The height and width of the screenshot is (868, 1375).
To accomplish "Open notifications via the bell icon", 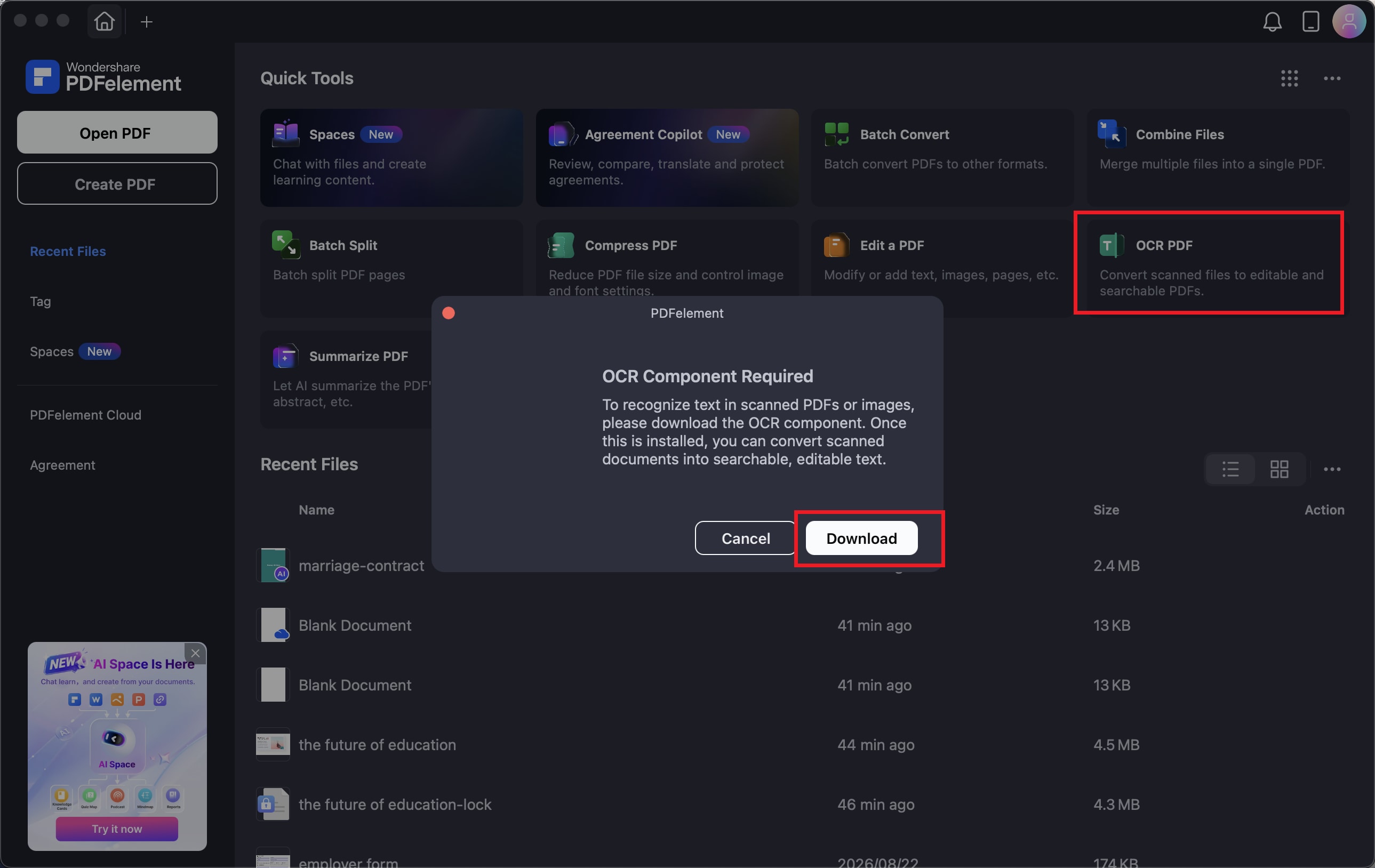I will 1272,22.
